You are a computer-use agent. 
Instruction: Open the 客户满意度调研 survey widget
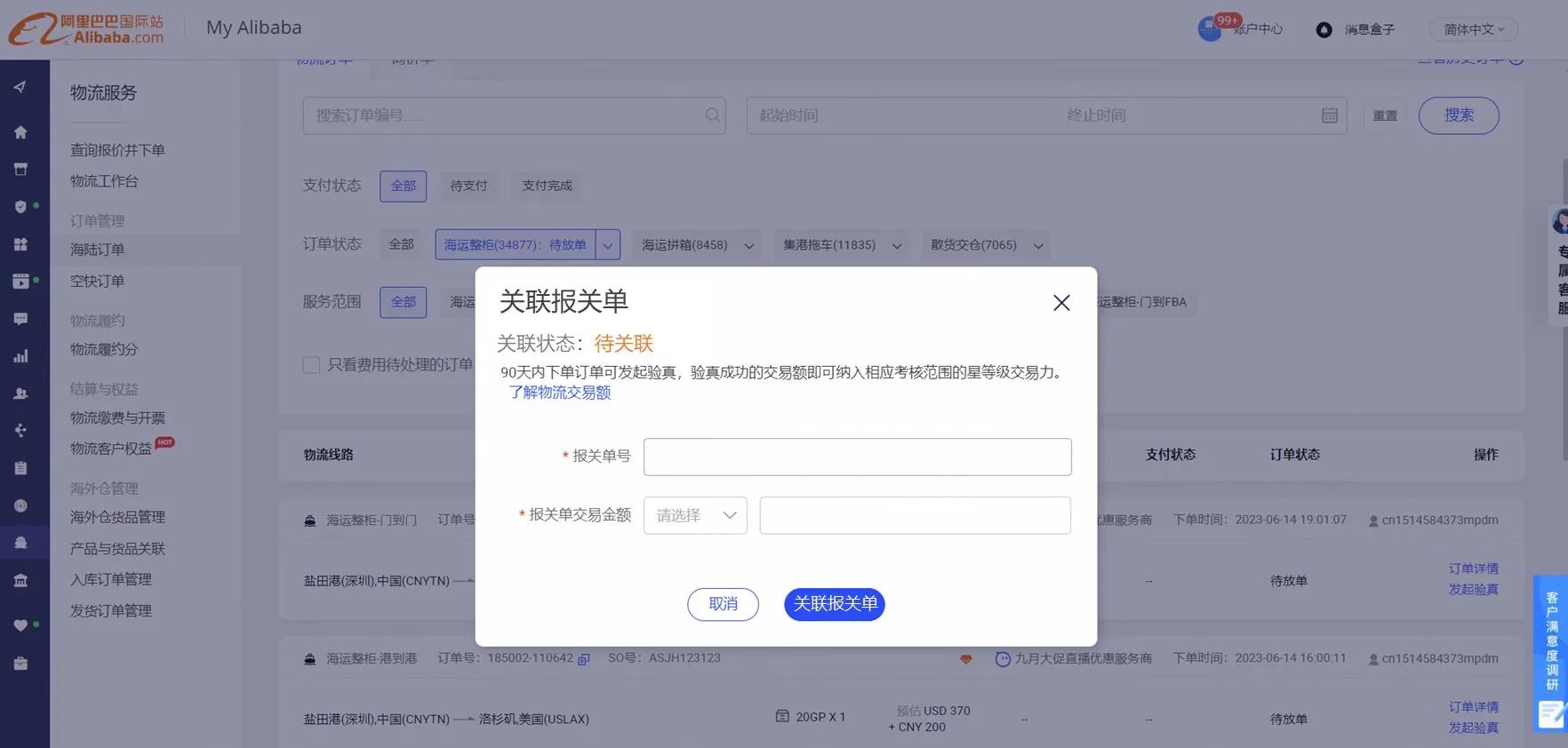click(1551, 653)
